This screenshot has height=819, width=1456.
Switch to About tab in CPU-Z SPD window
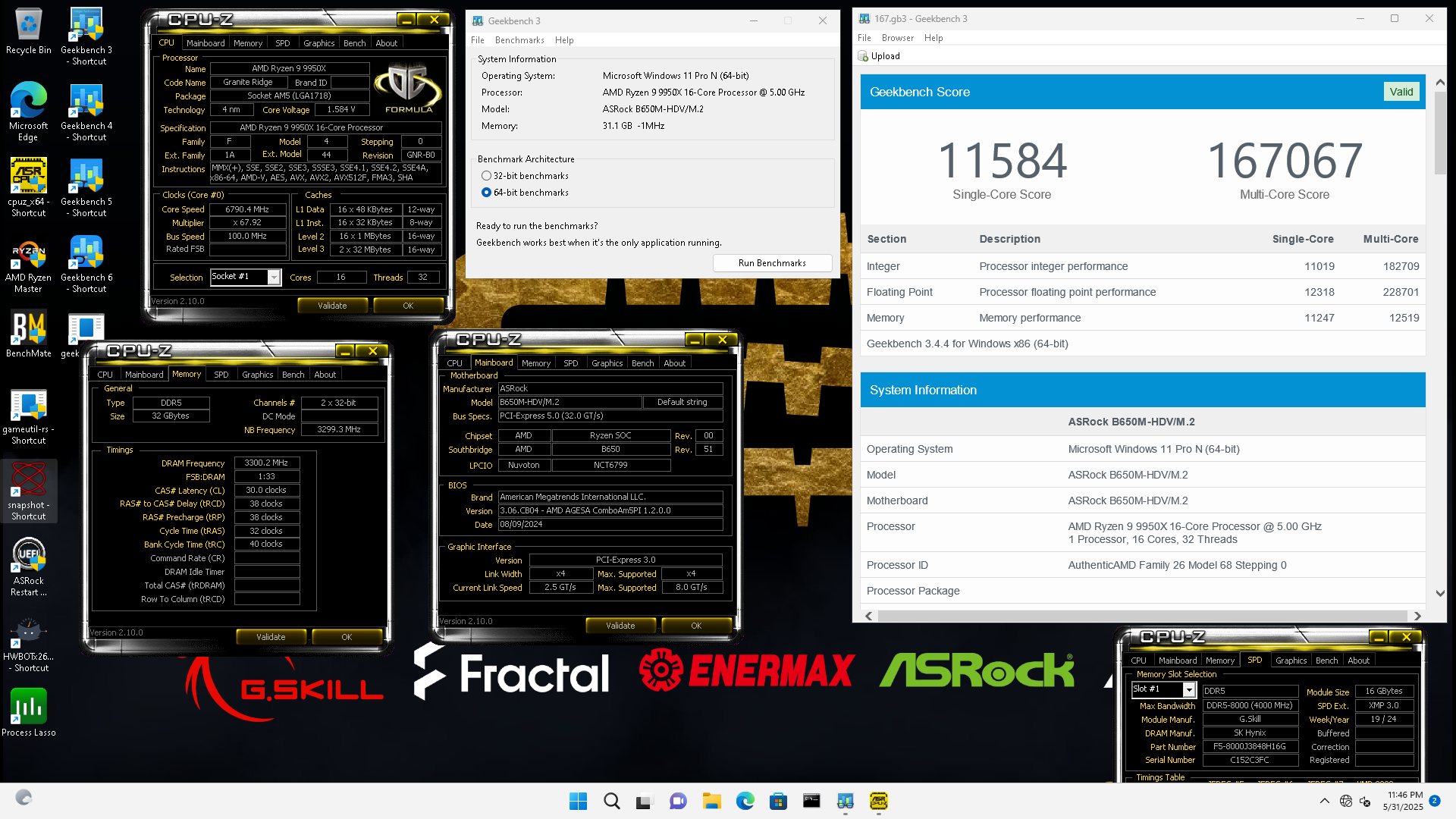[x=1359, y=661]
